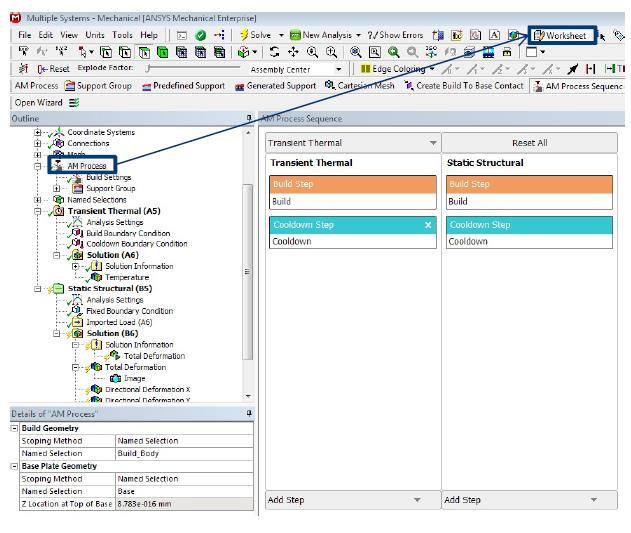
Task: Click Cartesian Mesh toolbar icon
Action: [330, 85]
